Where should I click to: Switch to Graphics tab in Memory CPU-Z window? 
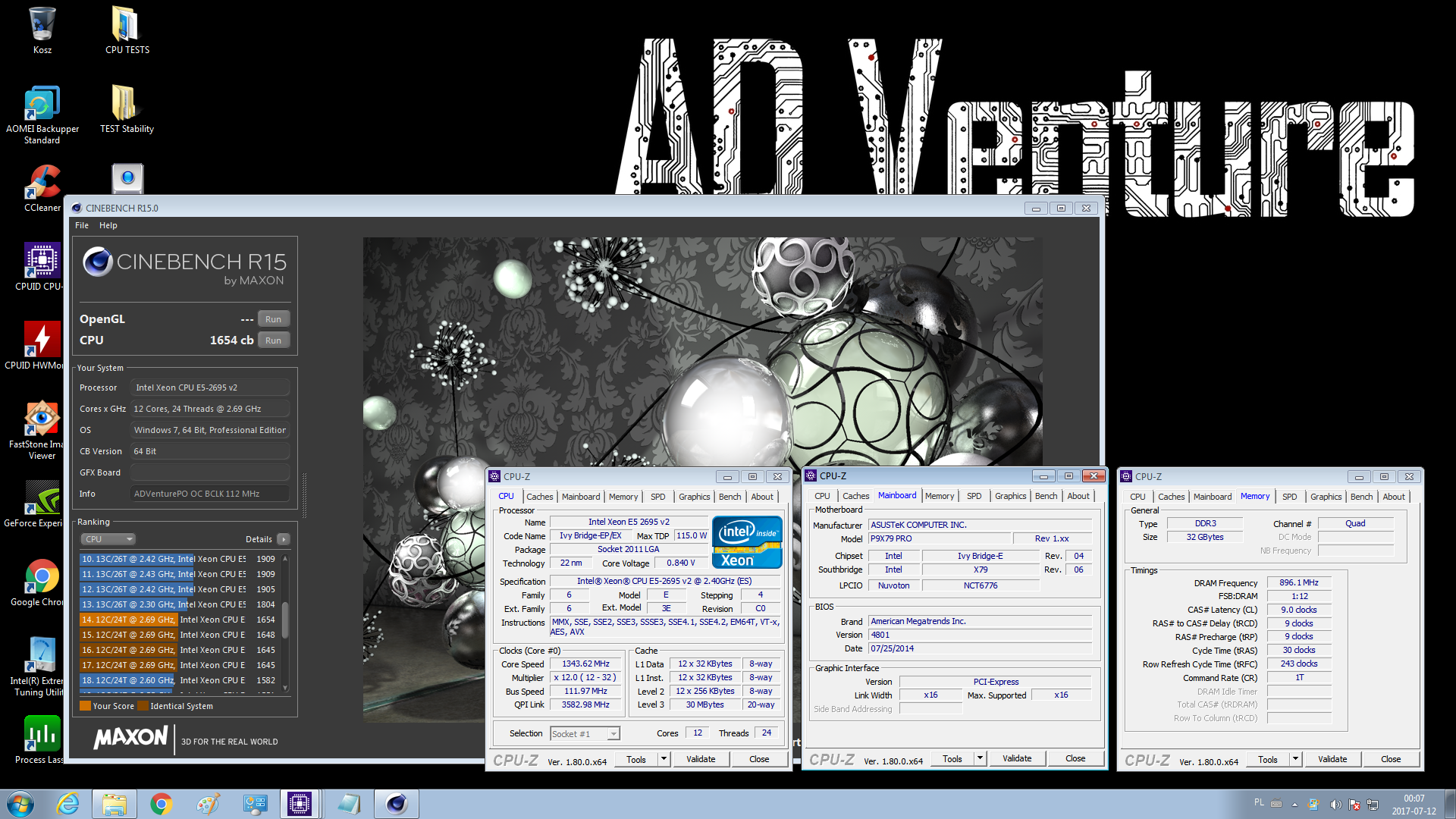coord(1326,497)
